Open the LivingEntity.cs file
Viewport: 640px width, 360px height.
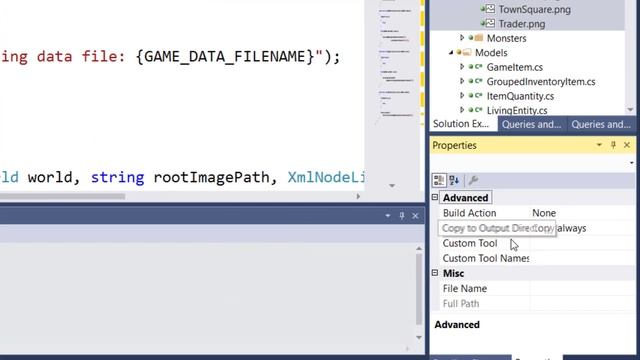click(517, 110)
